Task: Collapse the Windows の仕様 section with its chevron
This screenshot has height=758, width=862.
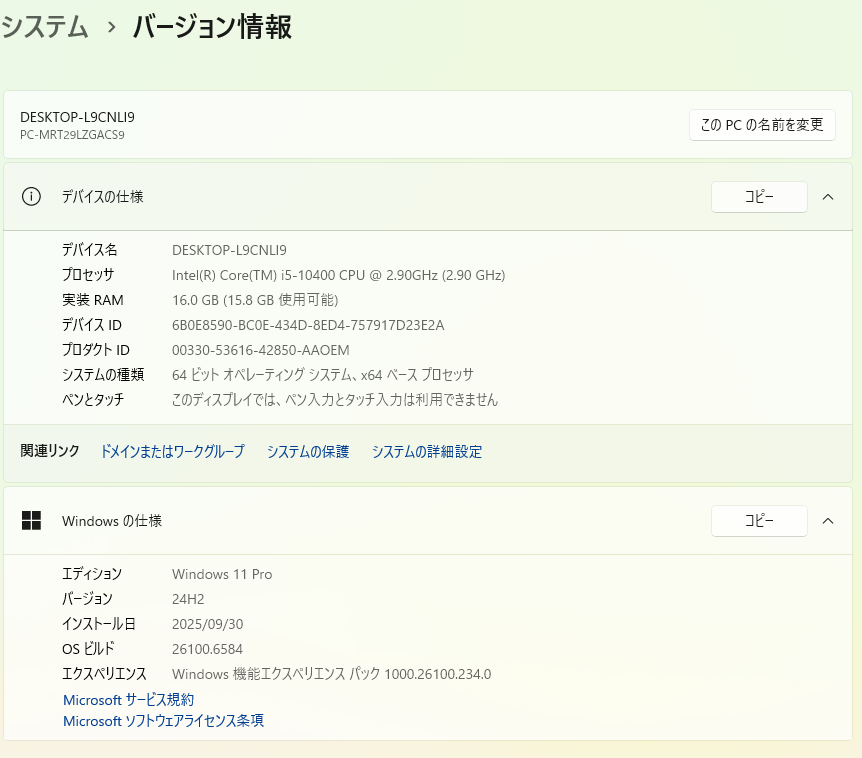Action: pos(828,521)
